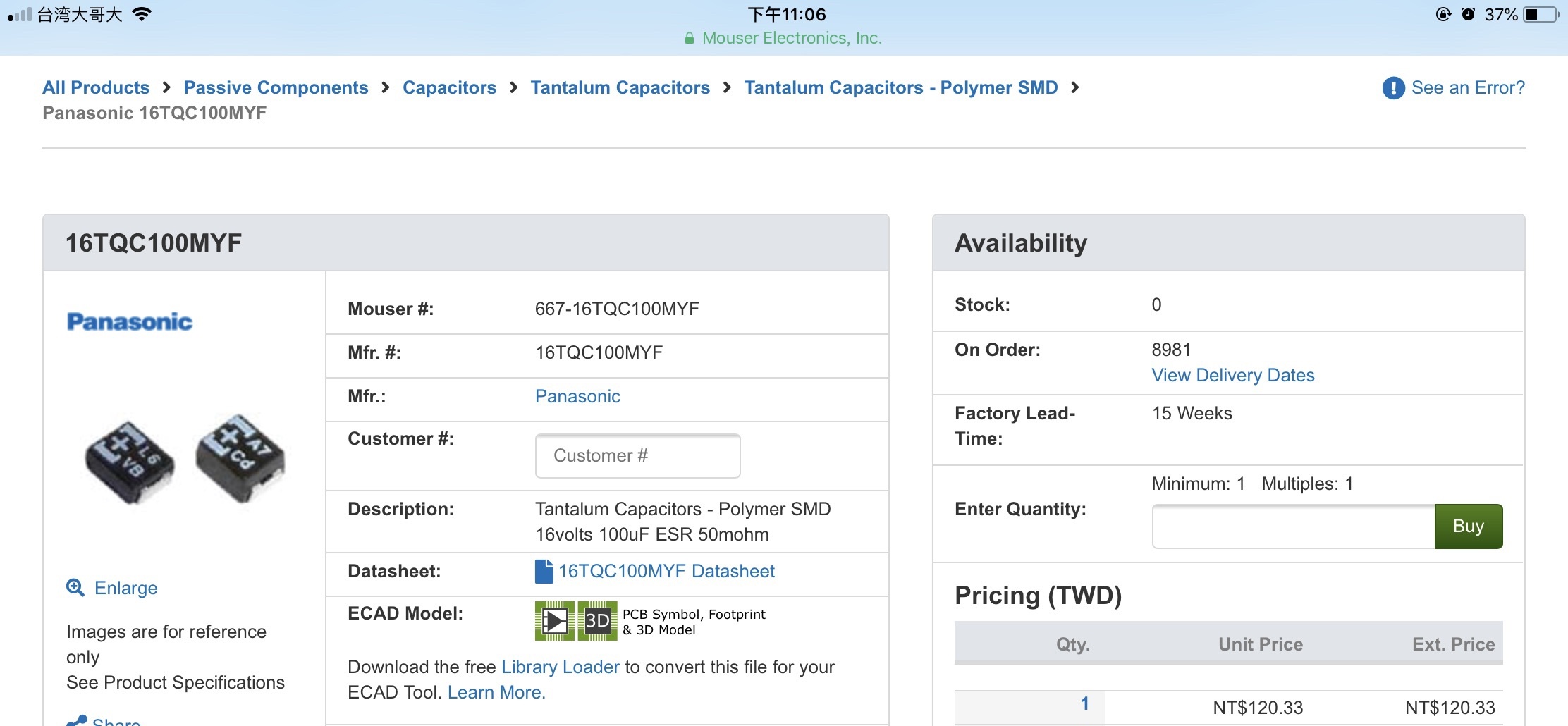
Task: Click the See Product Specifications text
Action: [176, 682]
